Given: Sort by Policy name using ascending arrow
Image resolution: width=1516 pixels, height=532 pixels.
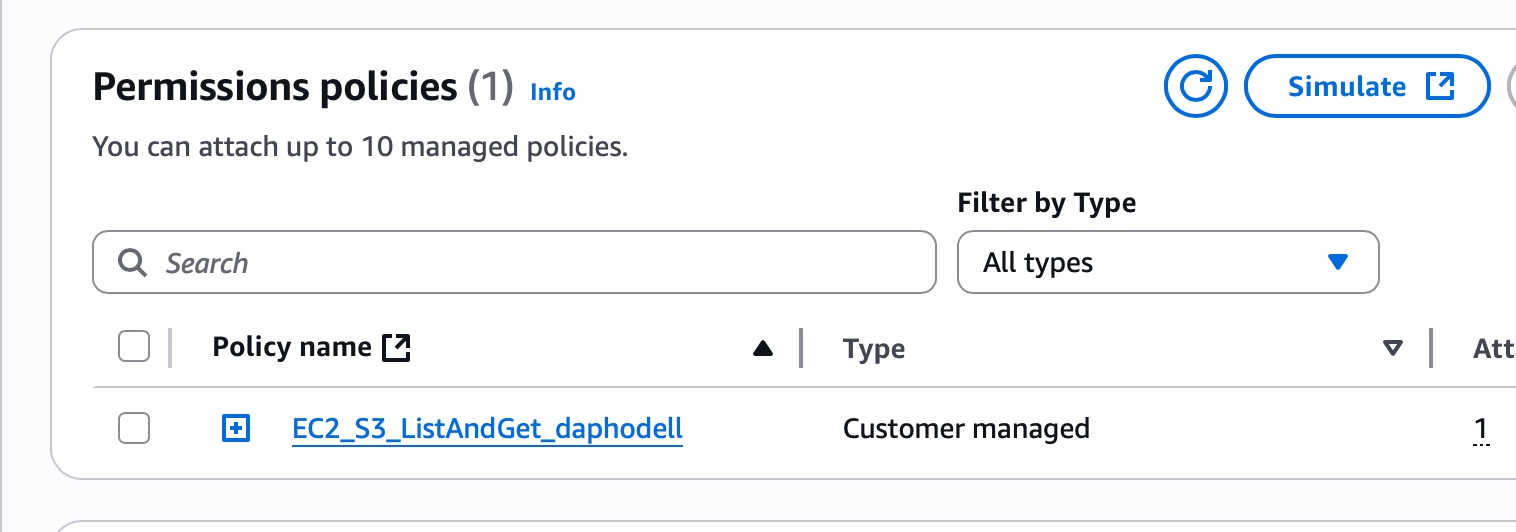Looking at the screenshot, I should tap(763, 348).
